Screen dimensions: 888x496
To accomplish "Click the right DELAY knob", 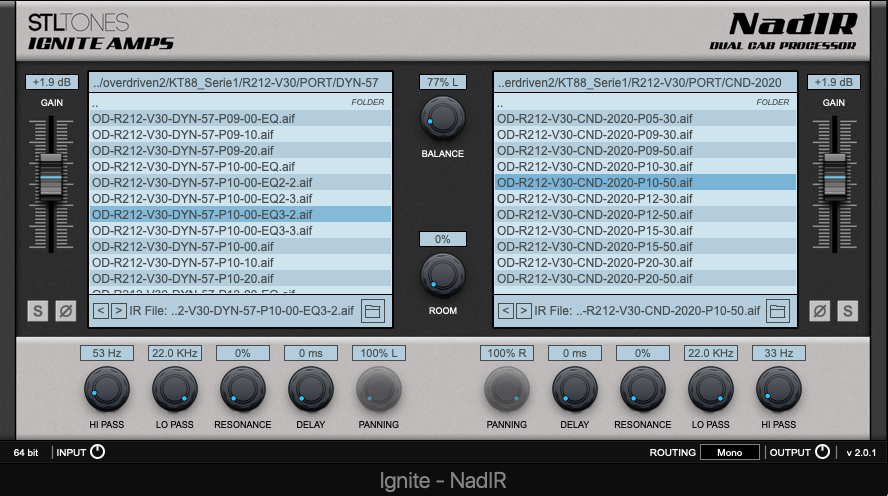I will (574, 390).
